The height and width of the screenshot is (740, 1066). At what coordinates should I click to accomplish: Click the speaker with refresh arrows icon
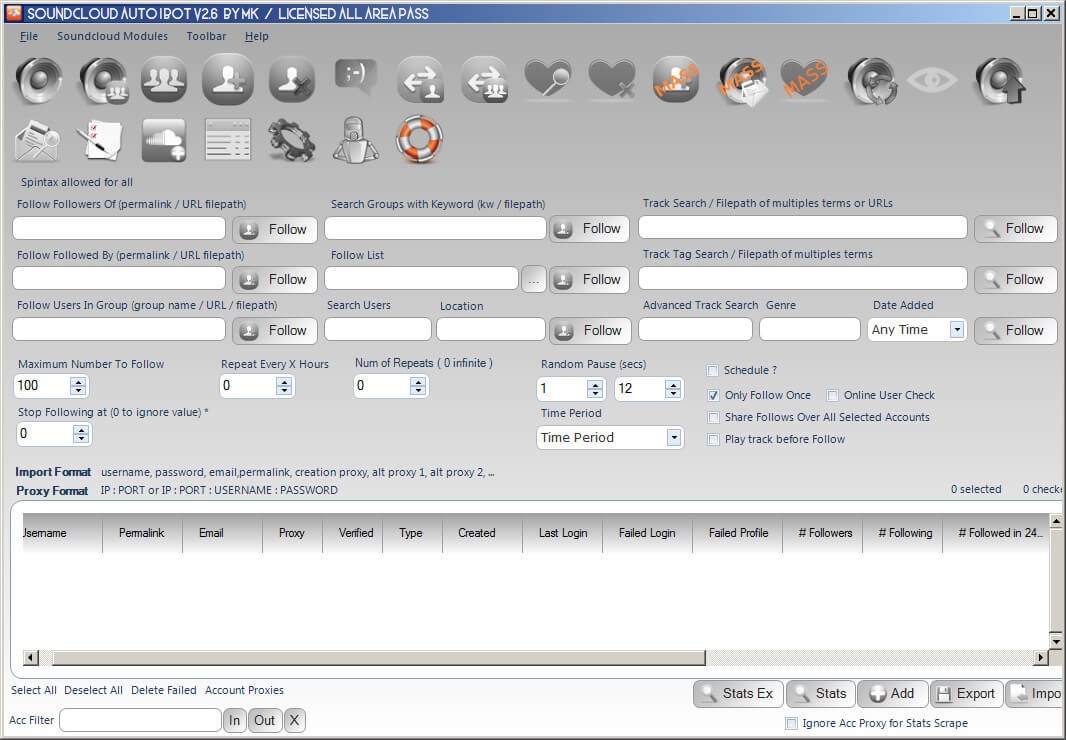coord(872,81)
